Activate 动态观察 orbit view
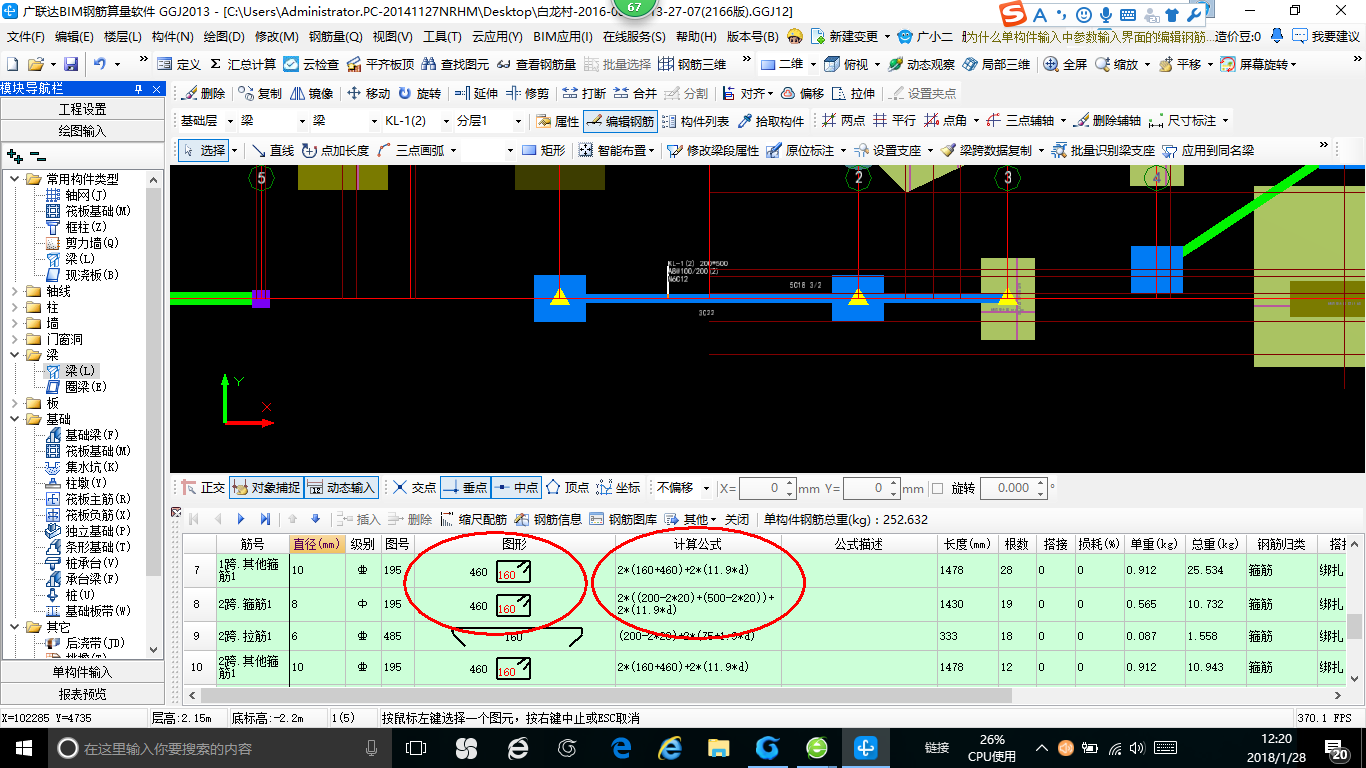 [x=921, y=64]
